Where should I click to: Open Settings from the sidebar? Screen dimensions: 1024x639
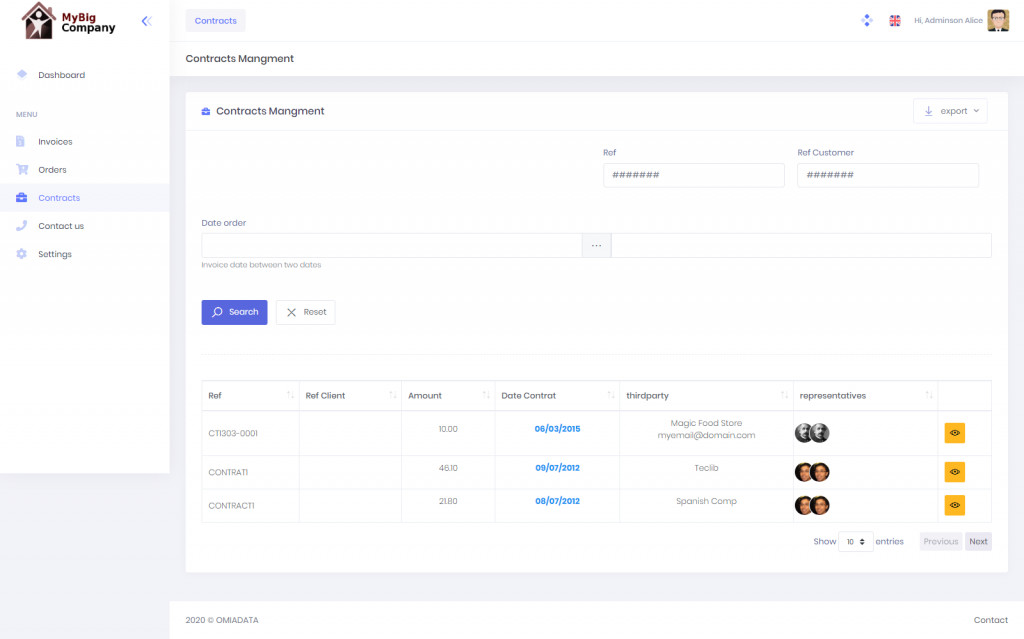(x=55, y=254)
